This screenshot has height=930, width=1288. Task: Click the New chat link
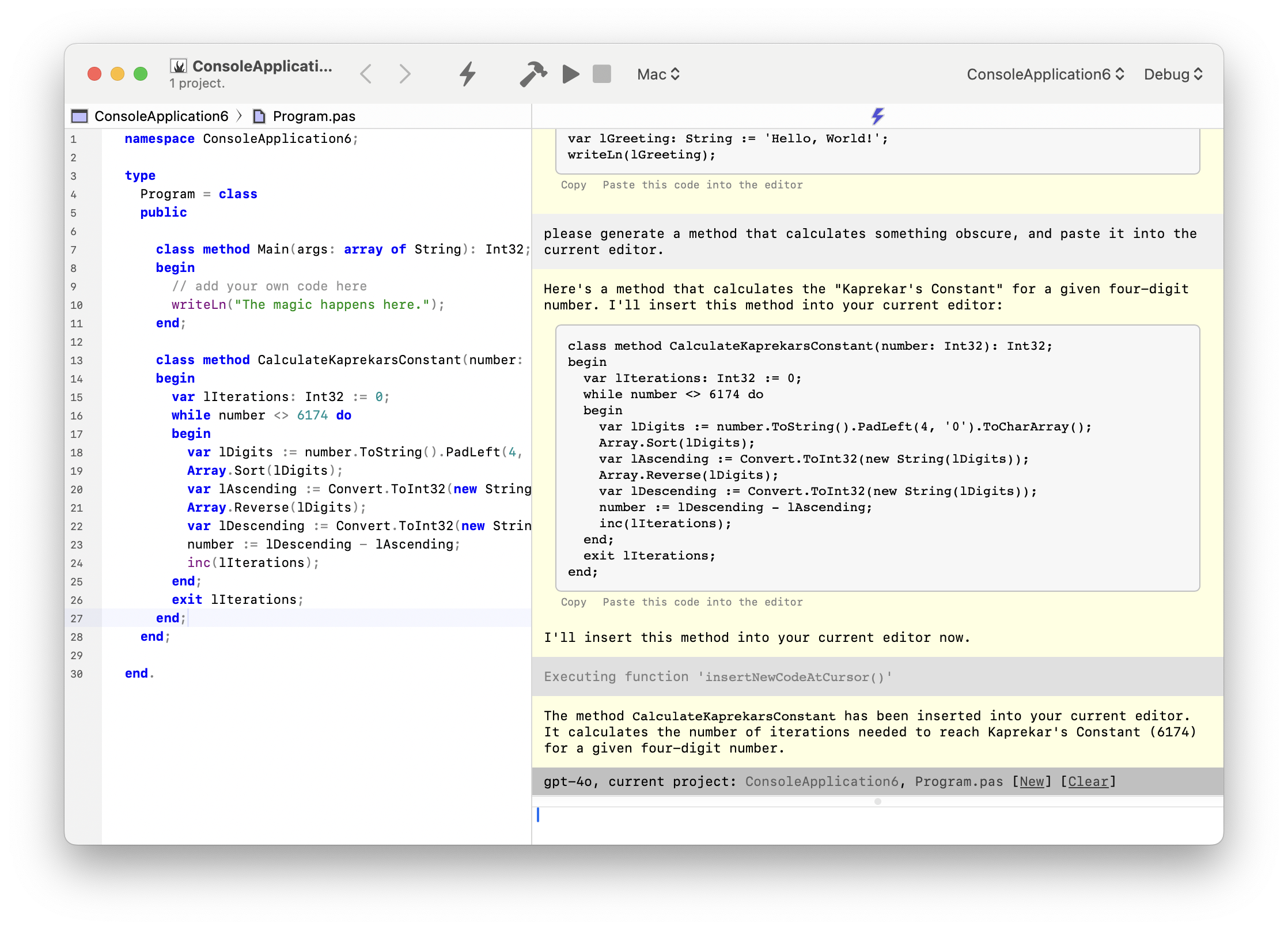point(1032,782)
